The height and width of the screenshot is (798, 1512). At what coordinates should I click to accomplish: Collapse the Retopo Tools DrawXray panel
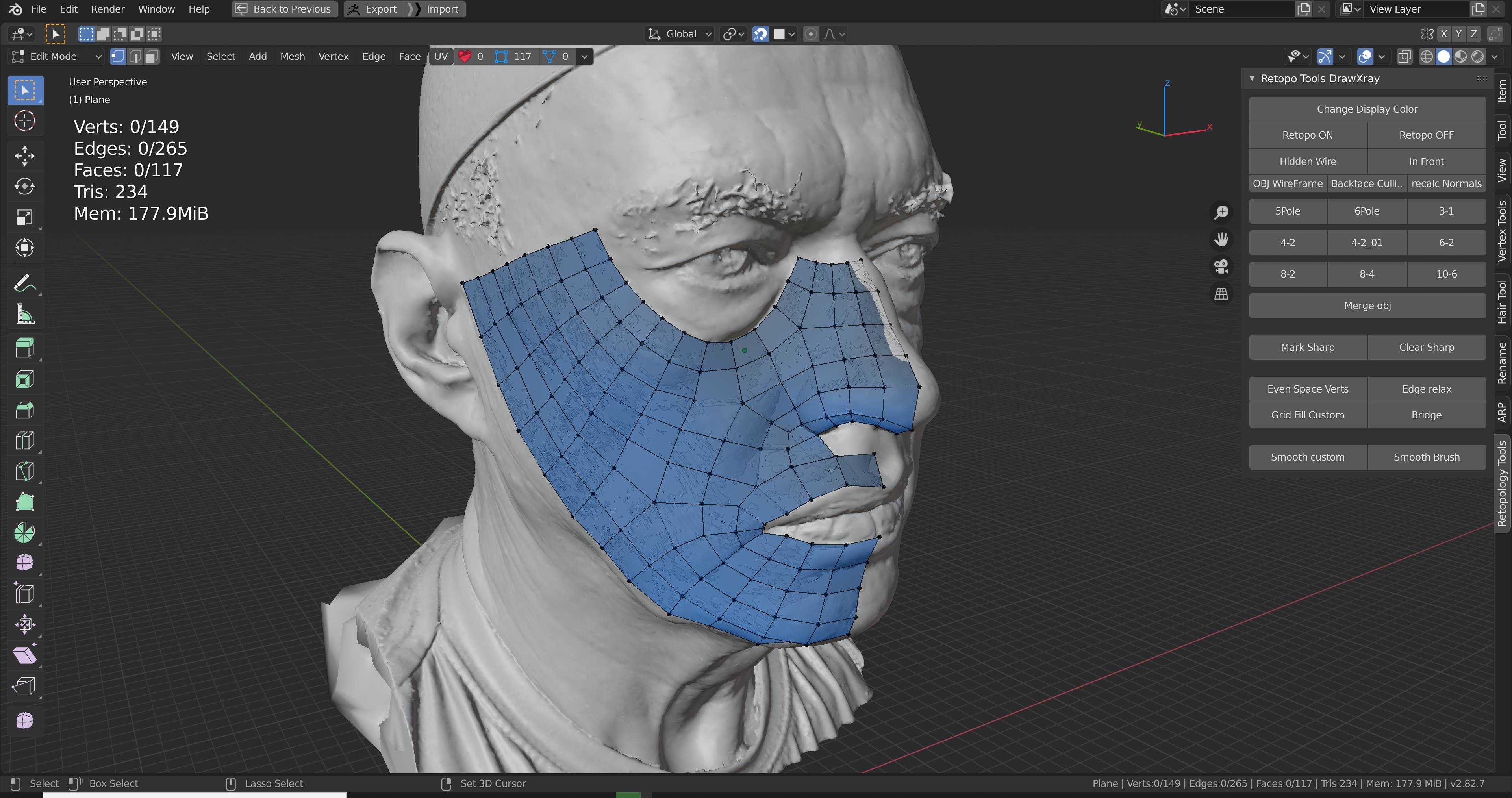pyautogui.click(x=1252, y=78)
